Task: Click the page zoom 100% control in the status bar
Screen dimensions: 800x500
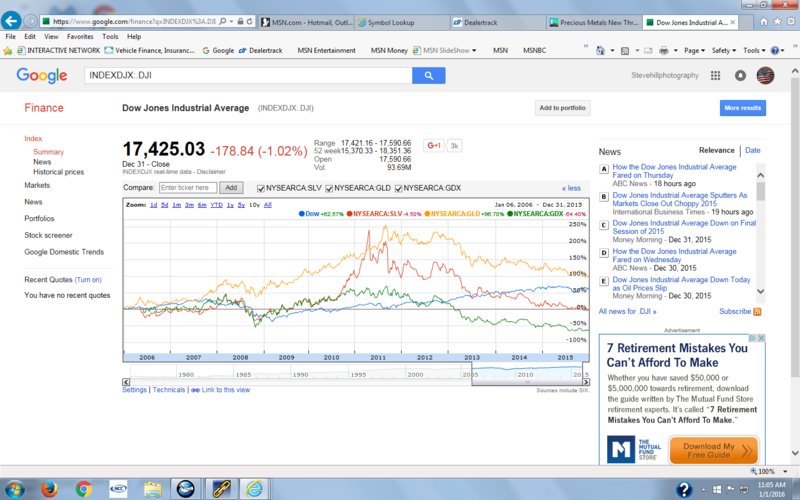Action: [x=768, y=471]
